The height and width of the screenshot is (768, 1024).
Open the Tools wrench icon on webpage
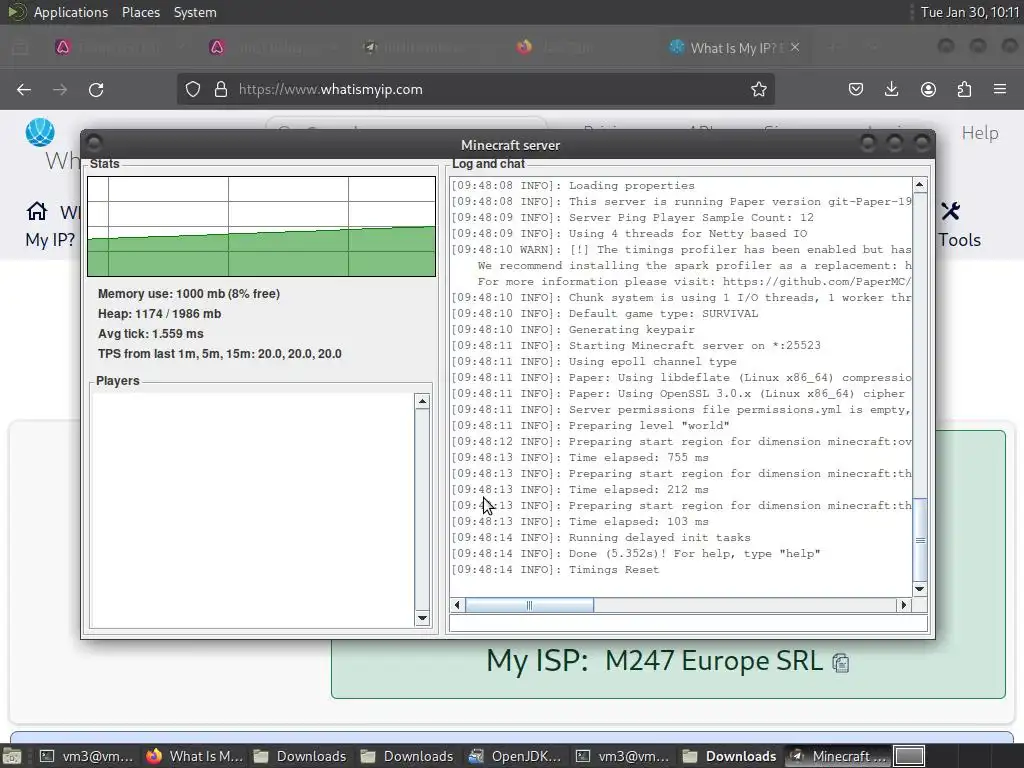click(950, 211)
